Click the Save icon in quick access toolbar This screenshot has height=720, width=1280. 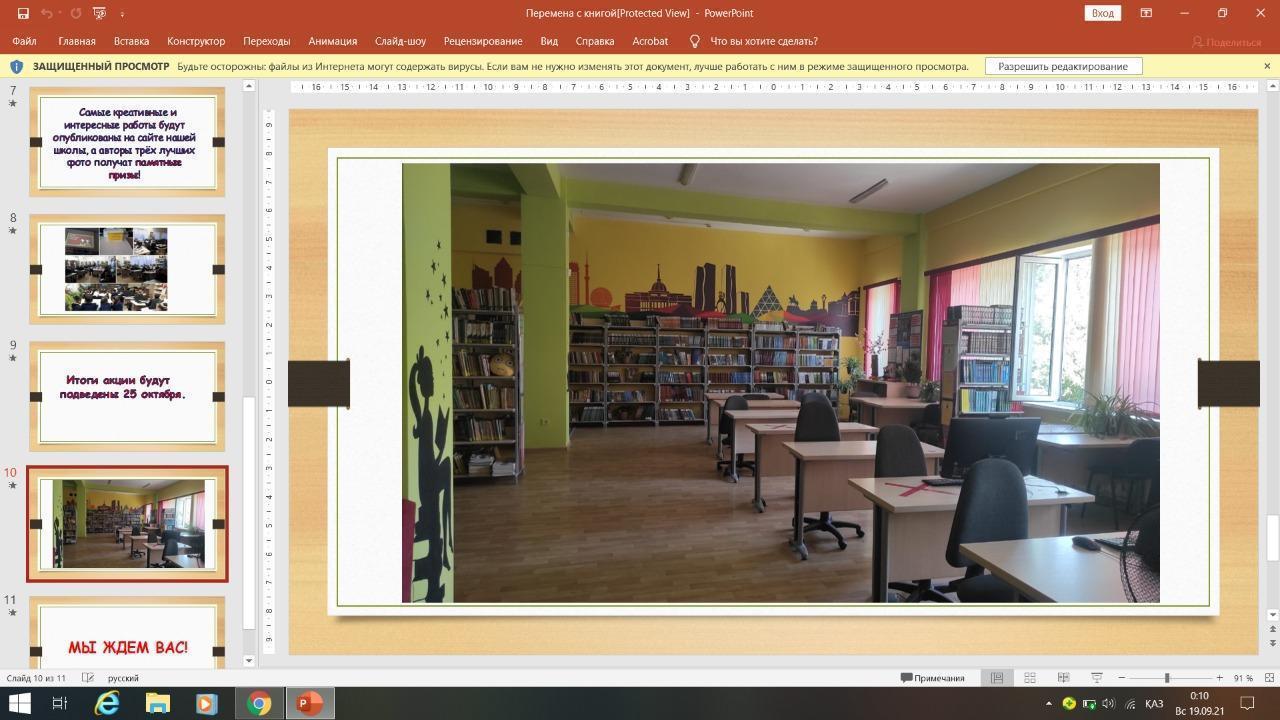click(x=23, y=13)
